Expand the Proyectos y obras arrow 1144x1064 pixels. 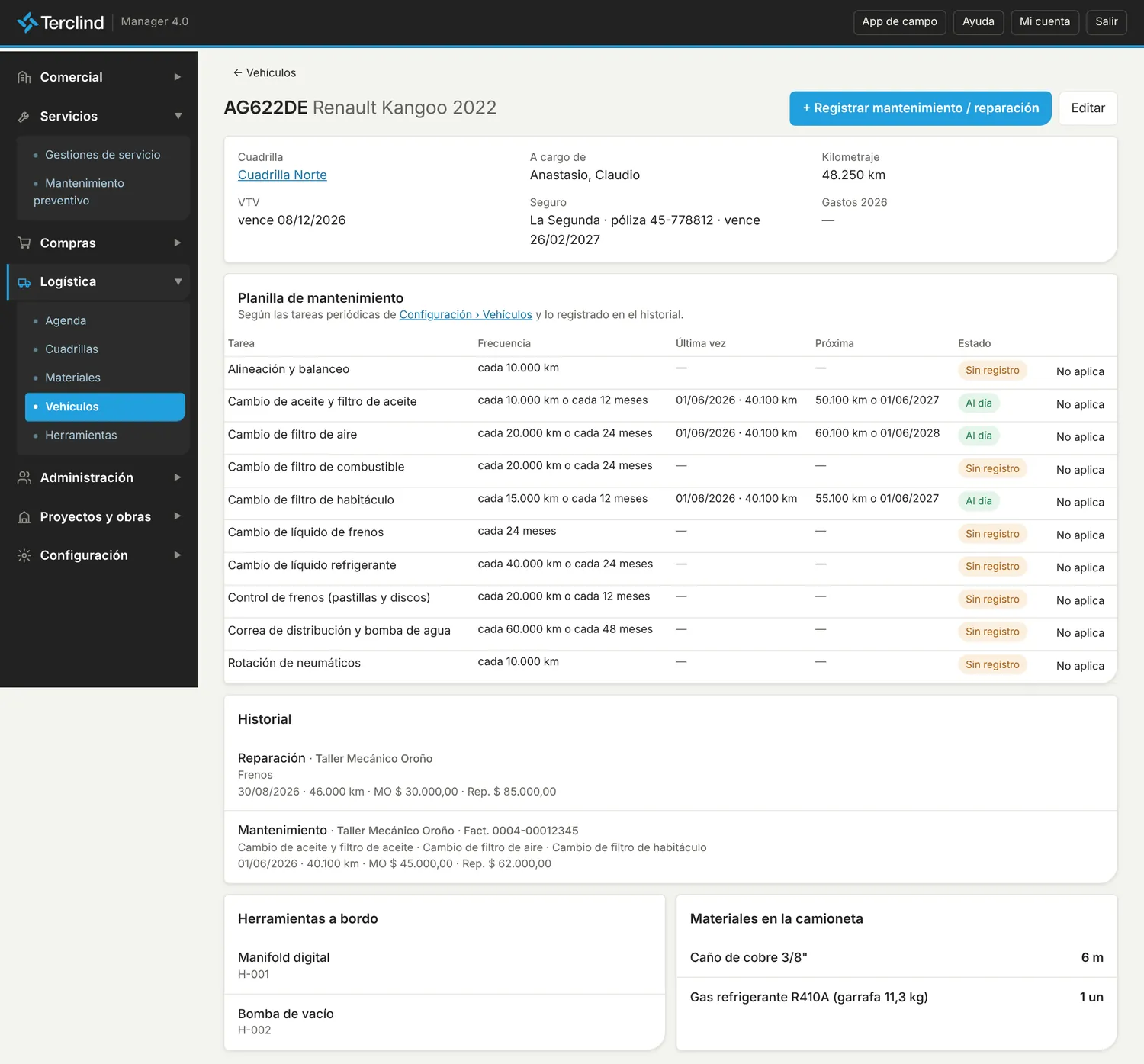click(178, 516)
